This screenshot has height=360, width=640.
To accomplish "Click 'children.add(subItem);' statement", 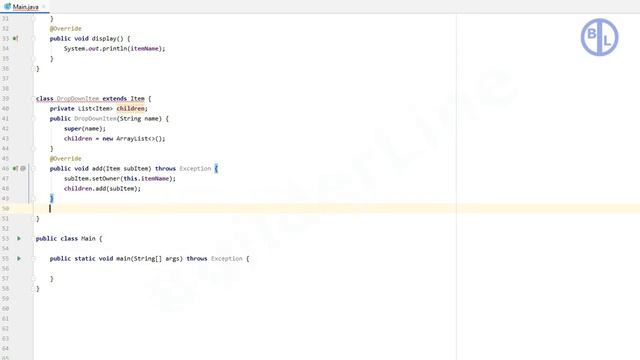I will coord(102,189).
